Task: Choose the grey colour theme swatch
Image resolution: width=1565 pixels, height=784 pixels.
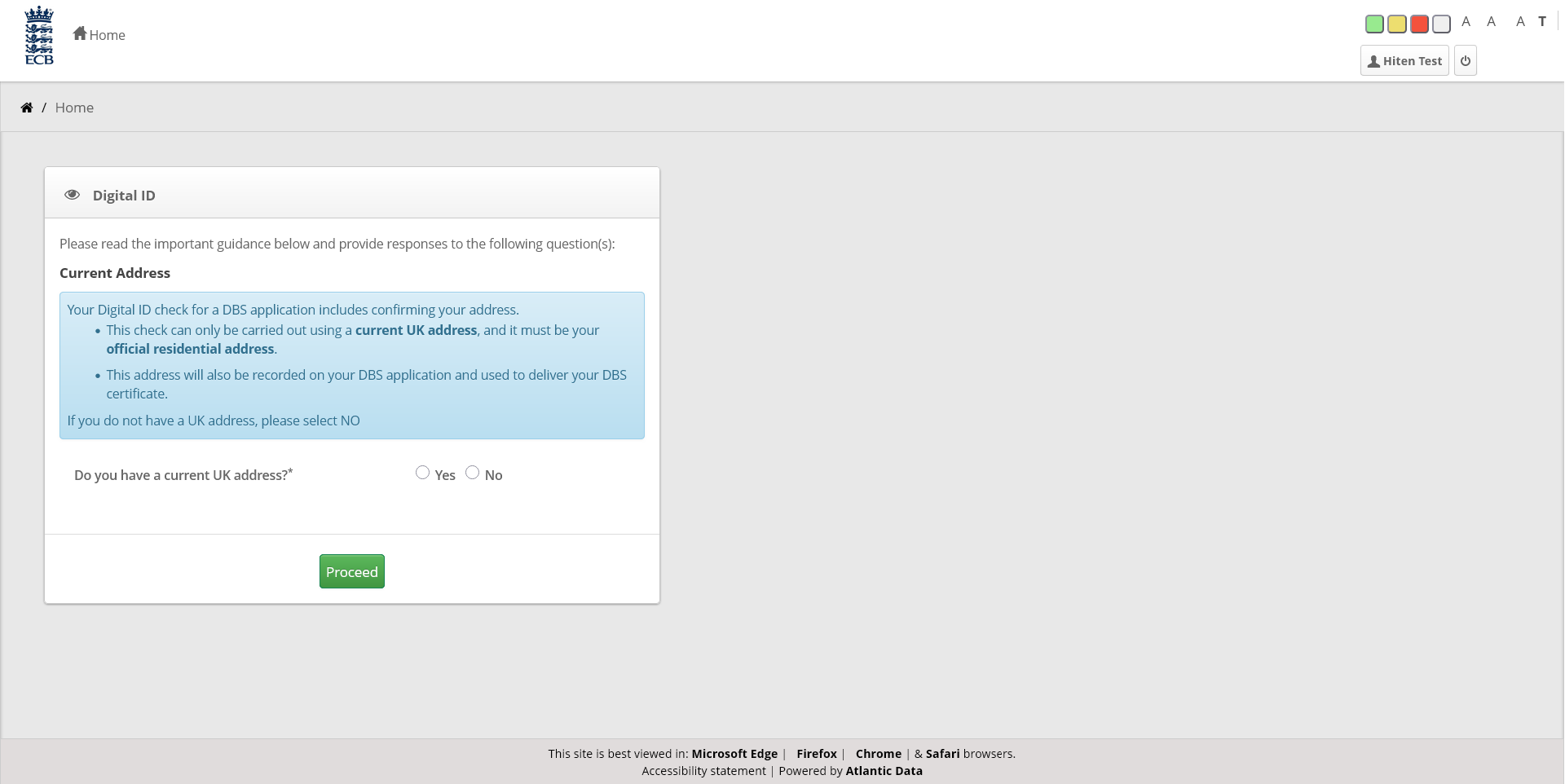Action: [x=1441, y=24]
